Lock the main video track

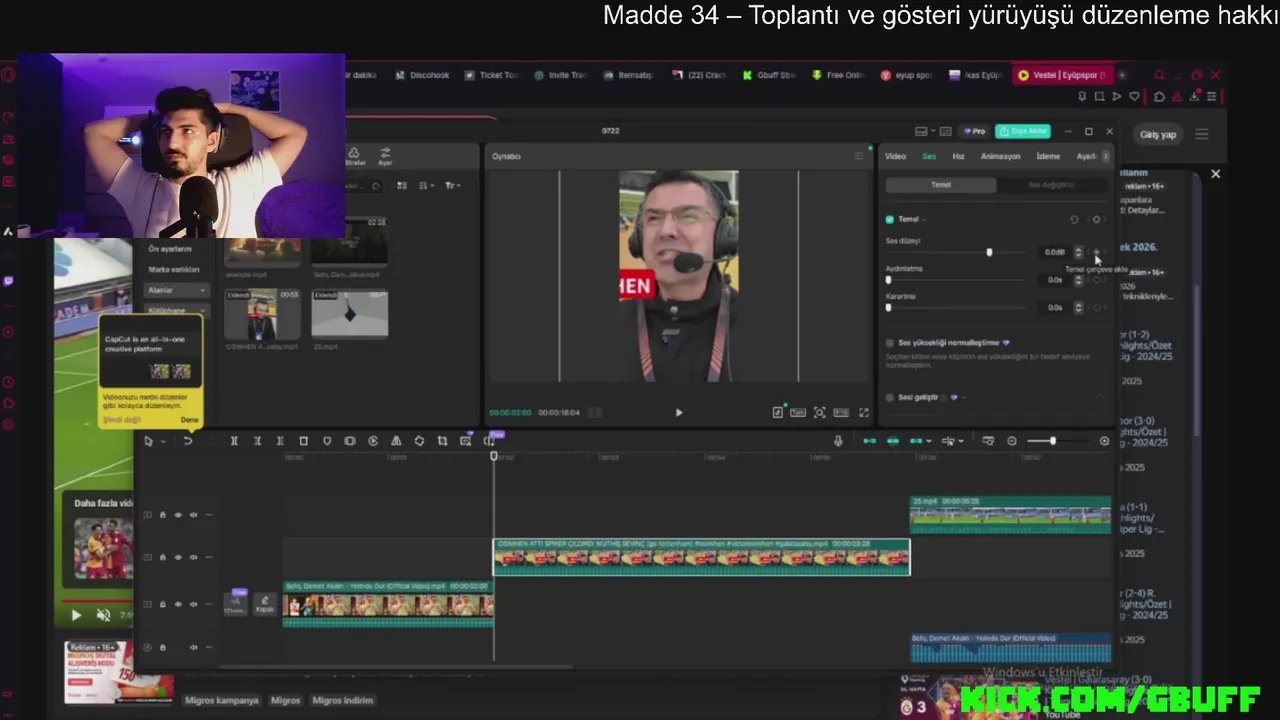163,604
